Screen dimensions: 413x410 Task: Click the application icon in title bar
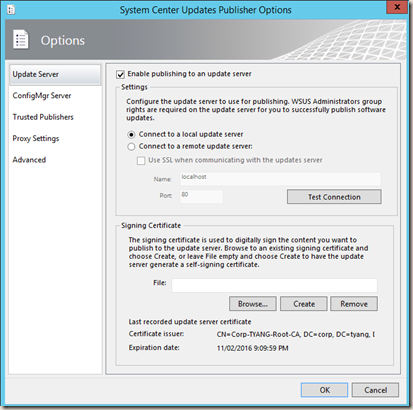pos(11,10)
